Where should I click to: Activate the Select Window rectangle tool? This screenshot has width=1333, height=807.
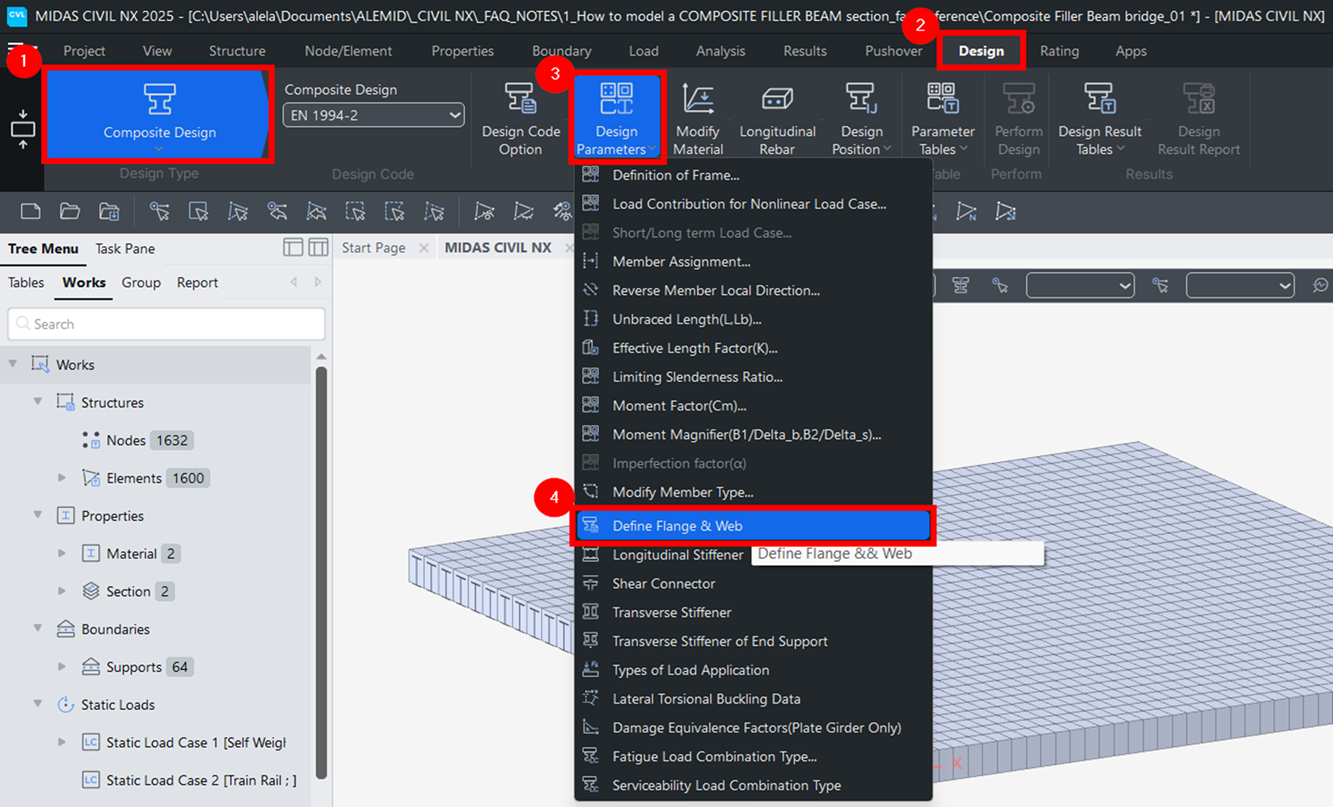[x=198, y=211]
